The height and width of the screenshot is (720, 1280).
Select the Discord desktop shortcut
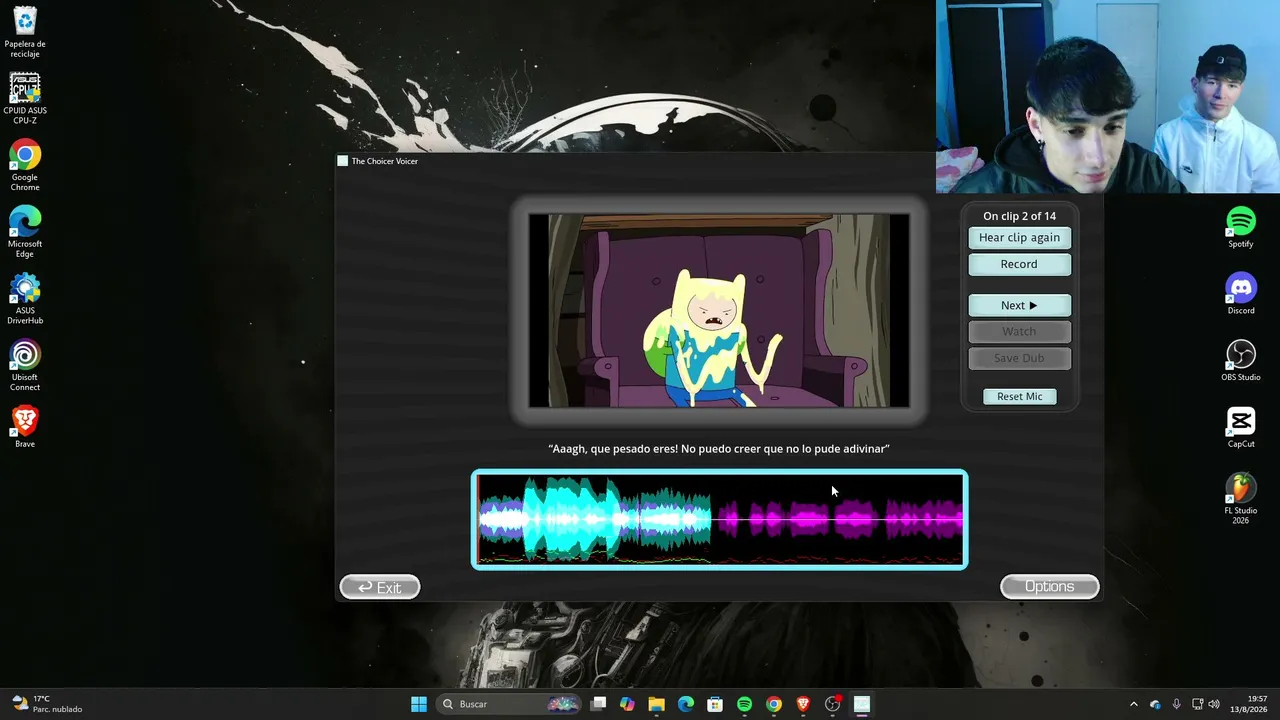pyautogui.click(x=1241, y=294)
